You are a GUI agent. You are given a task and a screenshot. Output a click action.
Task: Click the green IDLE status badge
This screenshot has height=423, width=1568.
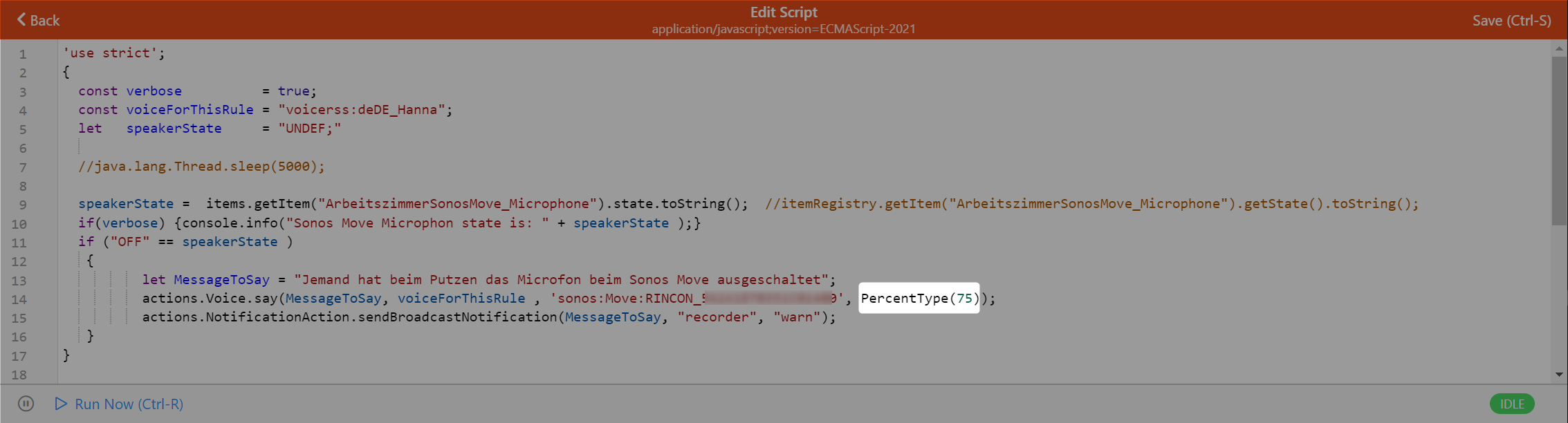[x=1511, y=404]
